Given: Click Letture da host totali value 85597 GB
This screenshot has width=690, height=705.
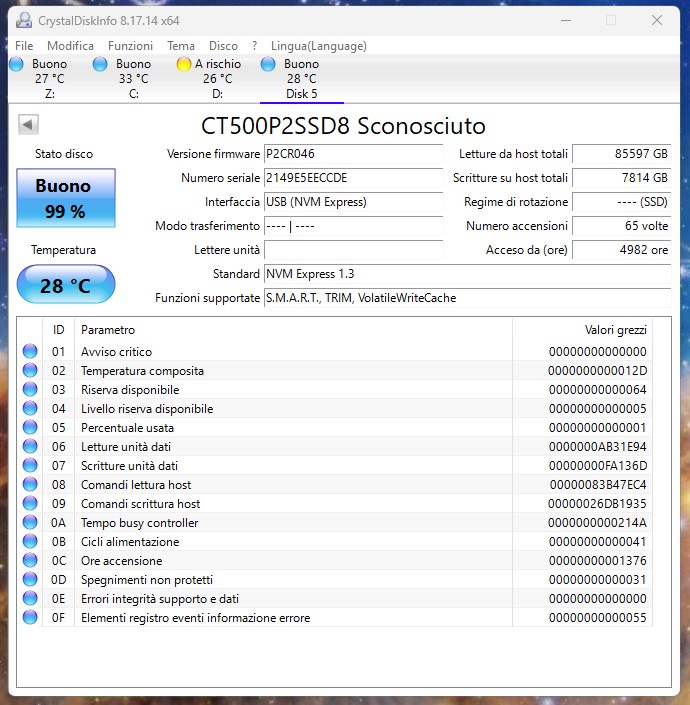Looking at the screenshot, I should 622,154.
